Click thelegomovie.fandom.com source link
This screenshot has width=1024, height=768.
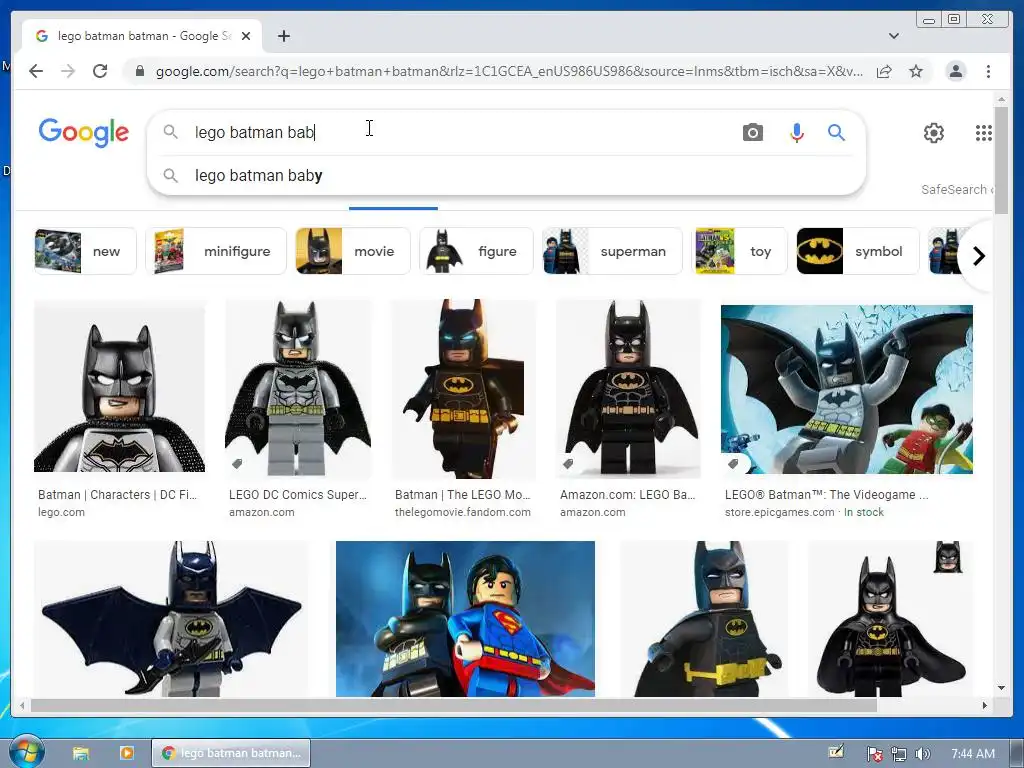click(x=462, y=513)
